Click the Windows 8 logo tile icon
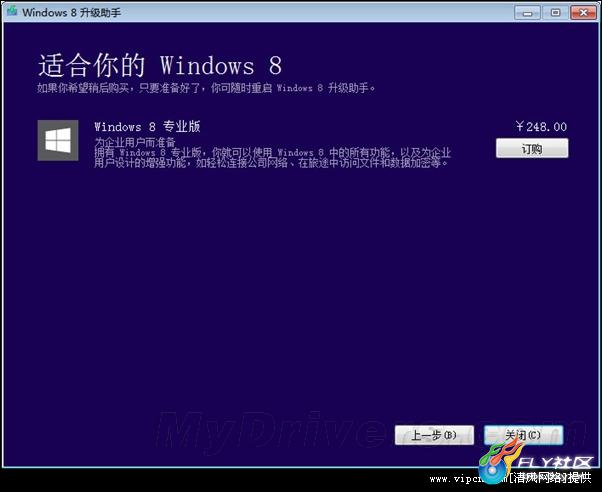602x492 pixels. click(x=58, y=140)
